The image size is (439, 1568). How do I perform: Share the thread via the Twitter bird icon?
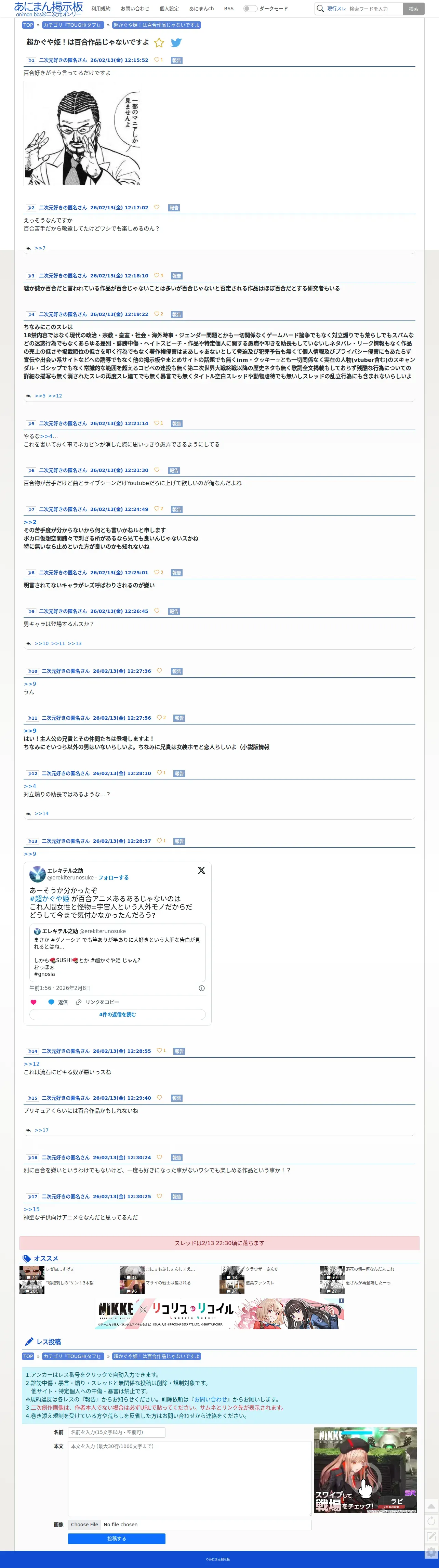tap(176, 43)
